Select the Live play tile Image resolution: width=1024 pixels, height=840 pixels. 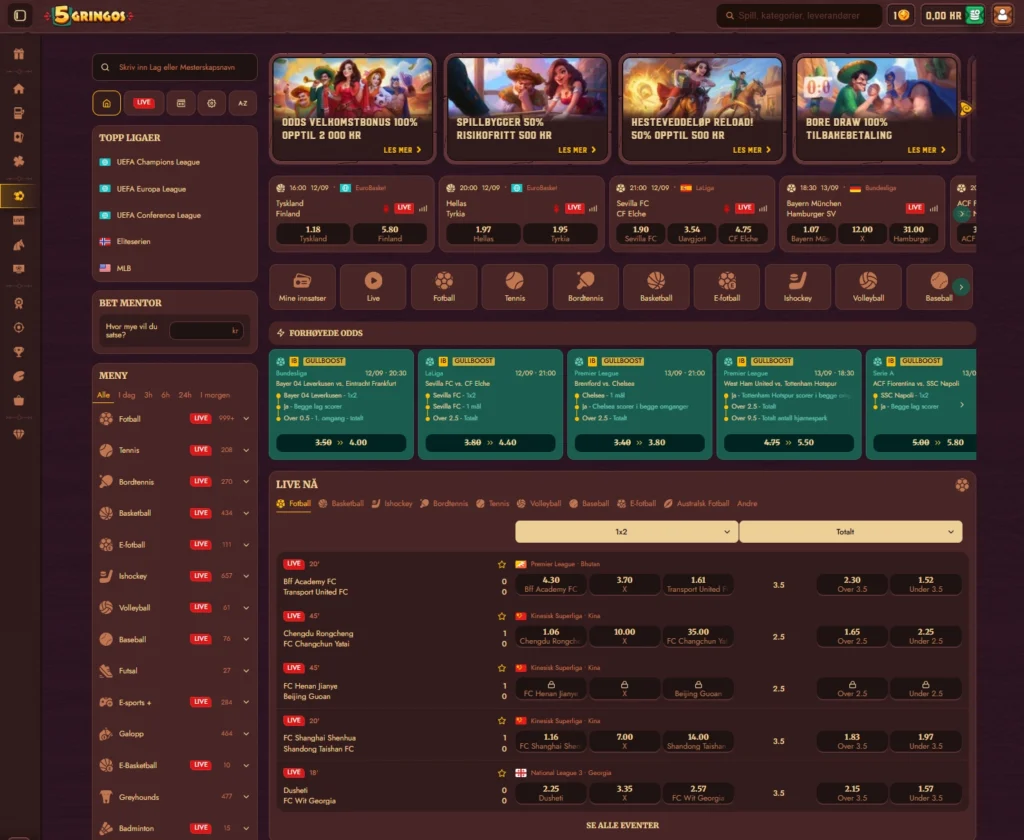[x=373, y=287]
